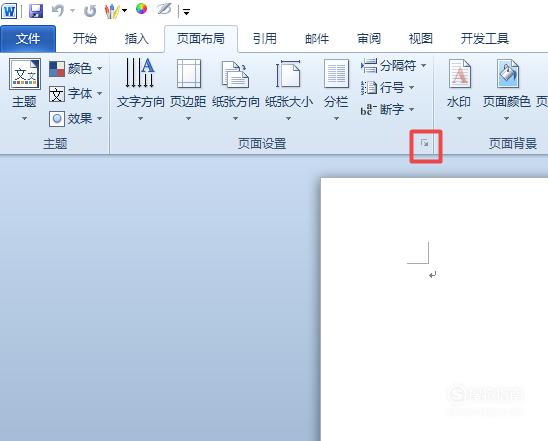Screen dimensions: 548x441
Task: Expand the 分栏 Columns dropdown arrow
Action: click(x=336, y=119)
